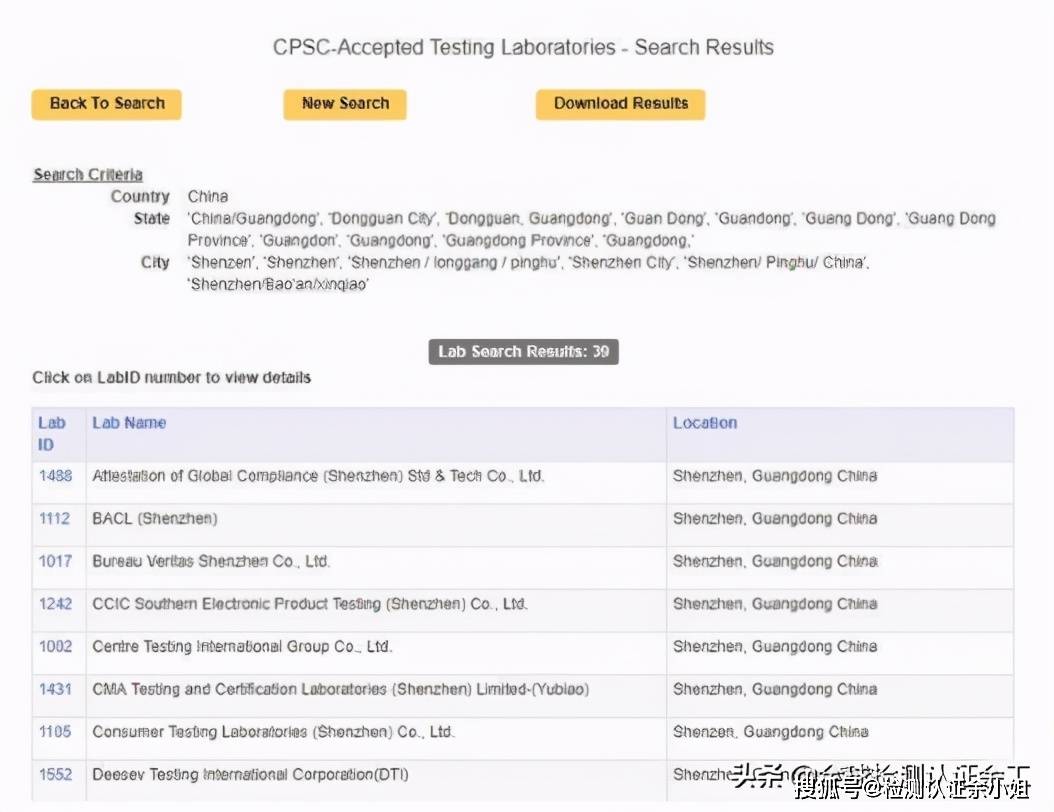Sort by Lab ID column header
Image resolution: width=1054 pixels, height=812 pixels.
coord(48,433)
